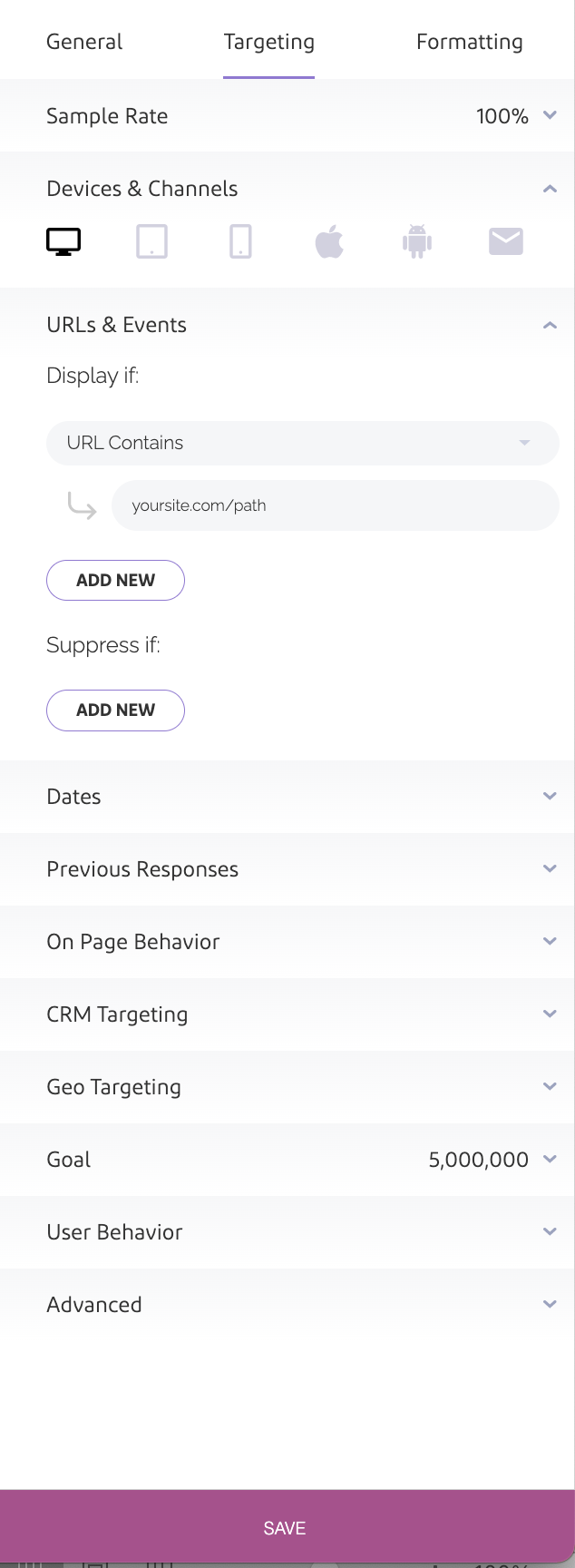Enable the mobile phone device icon
The height and width of the screenshot is (1568, 575).
(240, 242)
